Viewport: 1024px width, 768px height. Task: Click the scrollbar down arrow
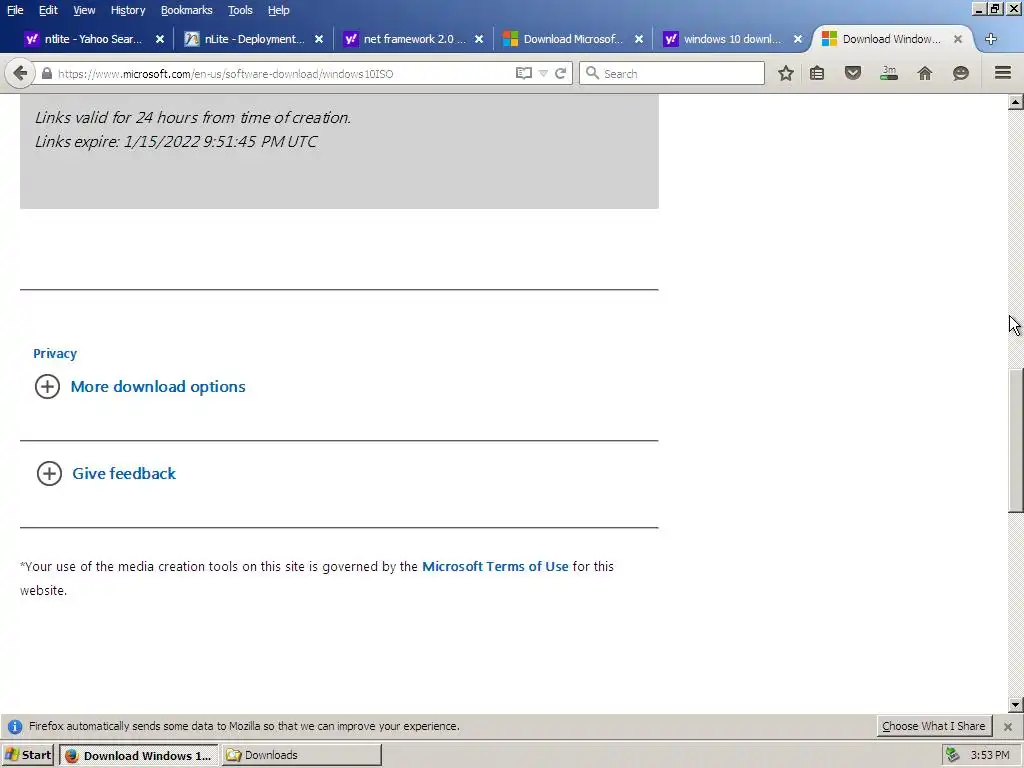click(x=1016, y=705)
